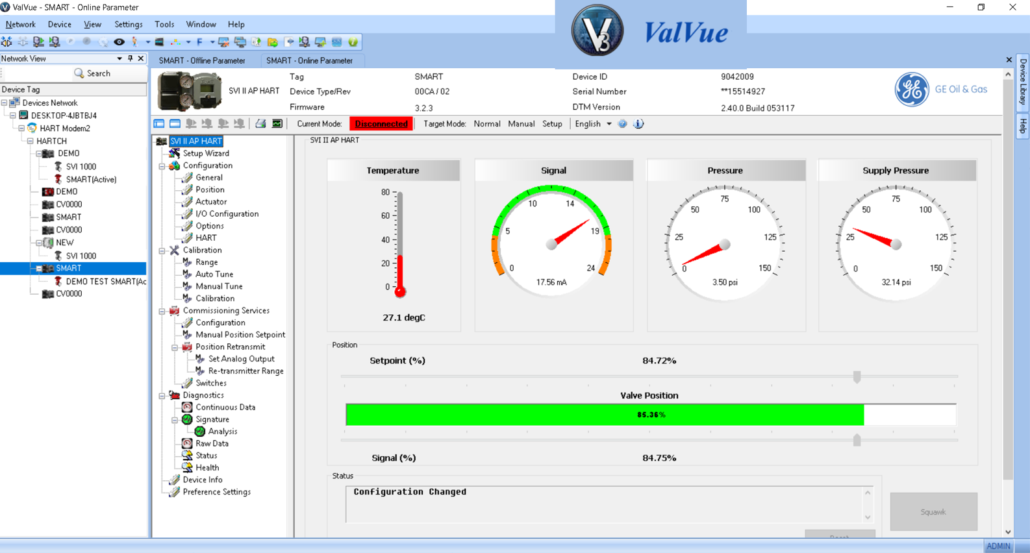Click the Search magnifier in Network View
The image size is (1030, 553).
(79, 73)
